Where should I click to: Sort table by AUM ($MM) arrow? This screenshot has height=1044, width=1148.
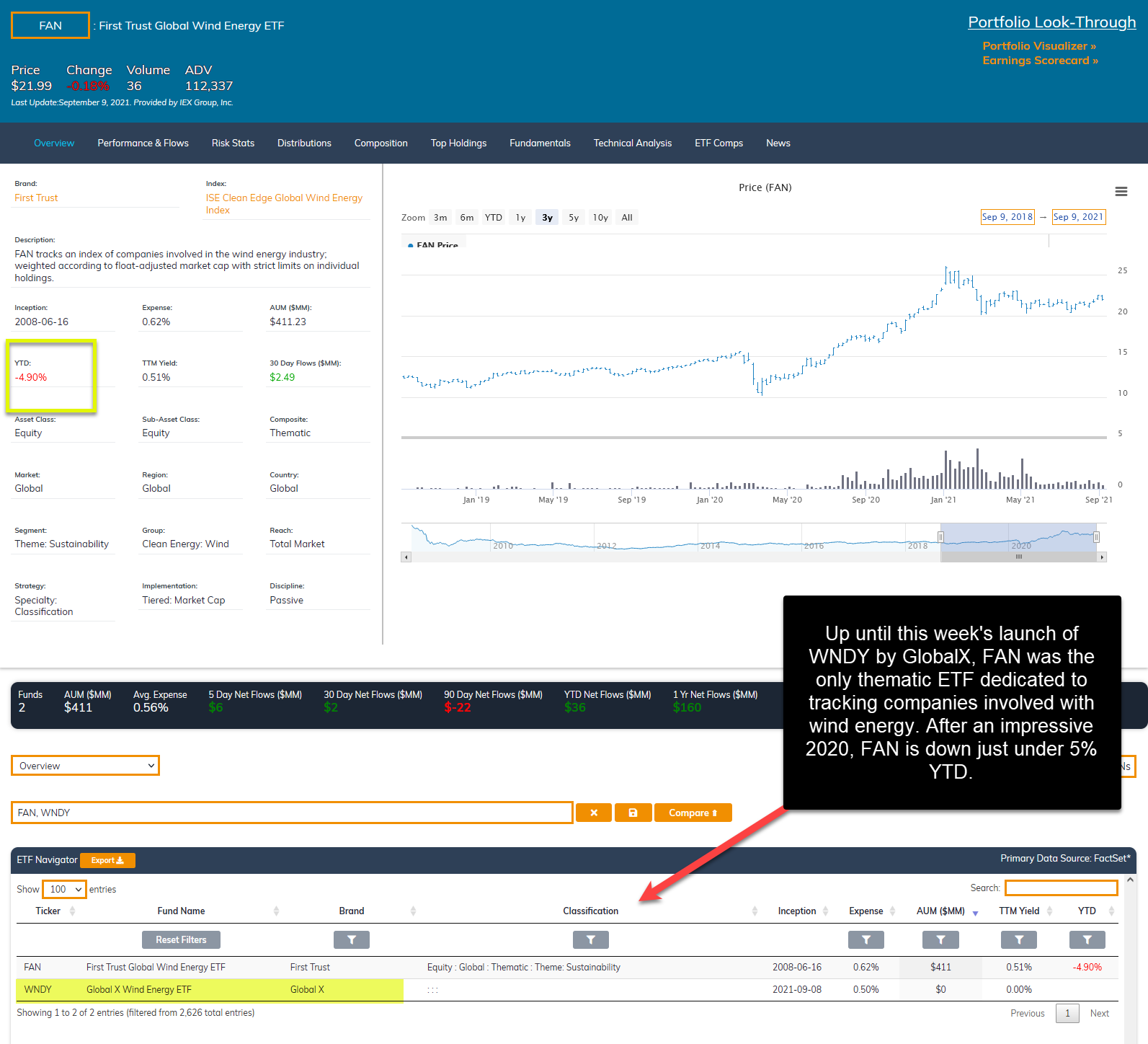click(x=976, y=913)
